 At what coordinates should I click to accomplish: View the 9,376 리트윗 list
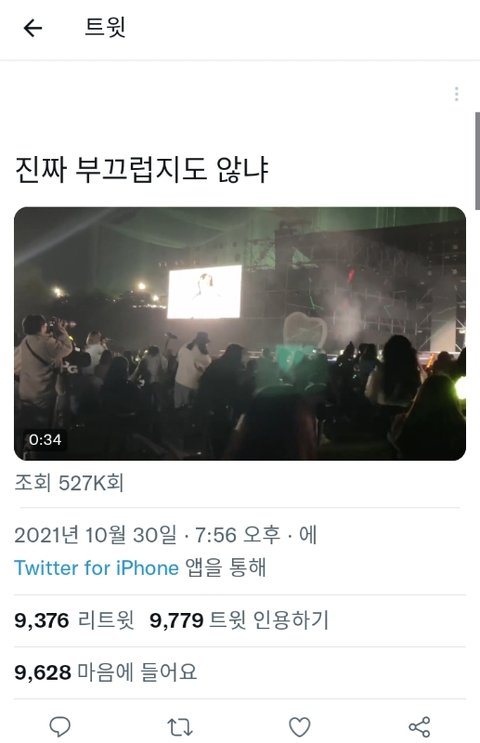[74, 620]
